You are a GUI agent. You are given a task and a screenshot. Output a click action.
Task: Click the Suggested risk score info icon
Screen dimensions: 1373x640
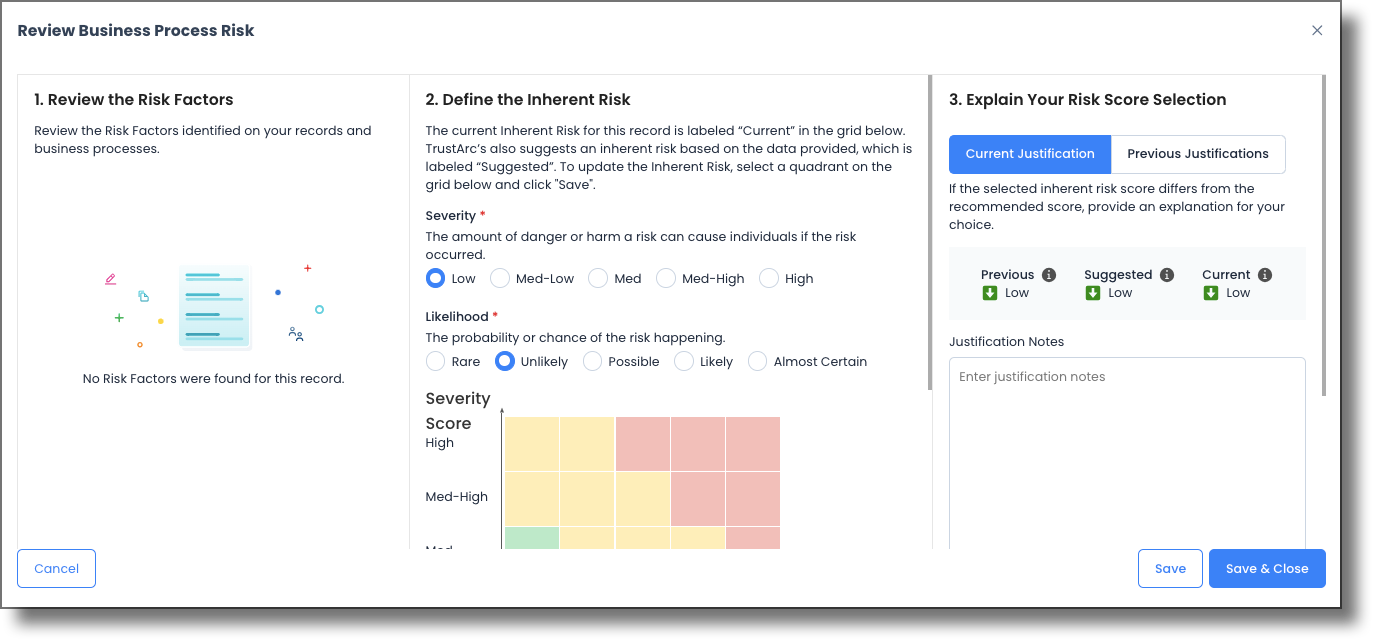click(1167, 275)
